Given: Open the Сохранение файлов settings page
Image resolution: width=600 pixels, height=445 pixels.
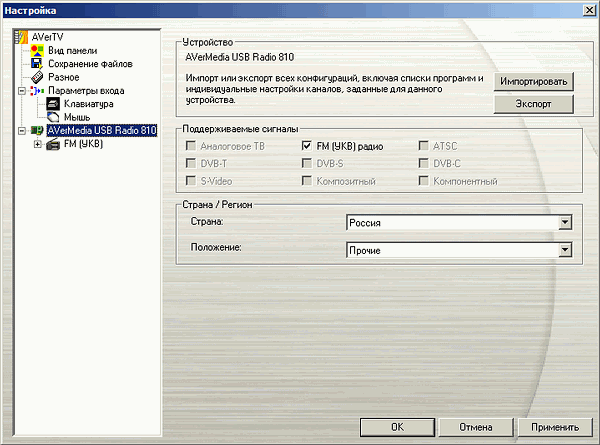Looking at the screenshot, I should point(90,64).
